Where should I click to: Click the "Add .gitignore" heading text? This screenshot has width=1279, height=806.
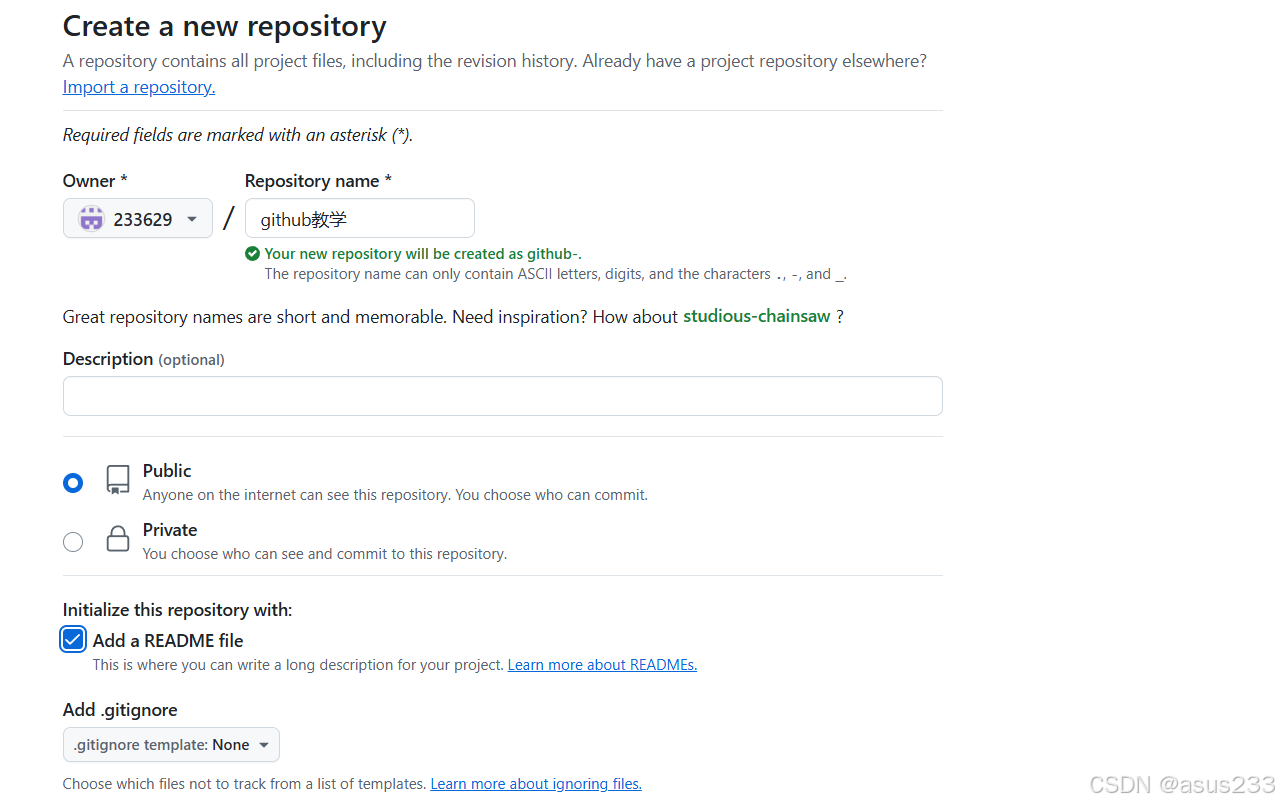(120, 710)
